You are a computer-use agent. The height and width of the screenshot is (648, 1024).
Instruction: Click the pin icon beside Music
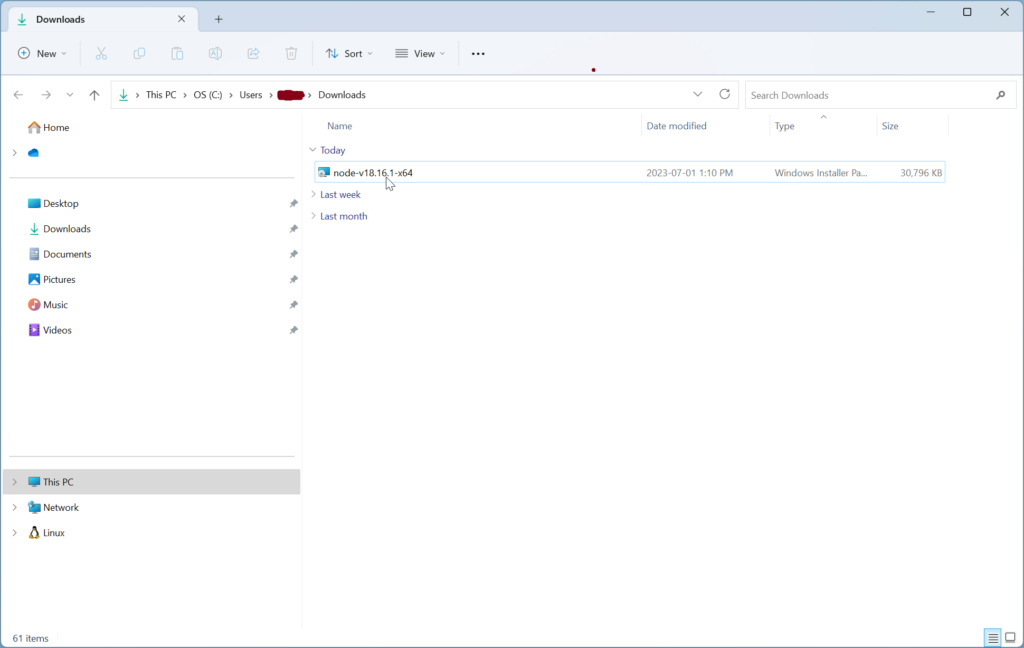click(x=293, y=305)
